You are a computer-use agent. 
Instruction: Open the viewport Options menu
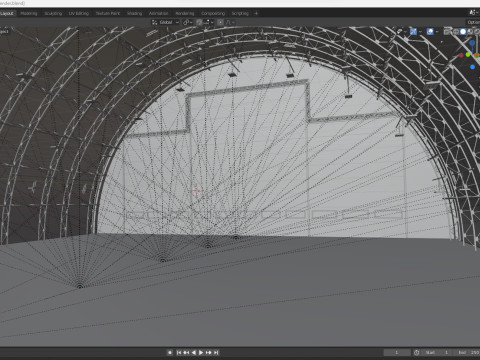tap(473, 22)
